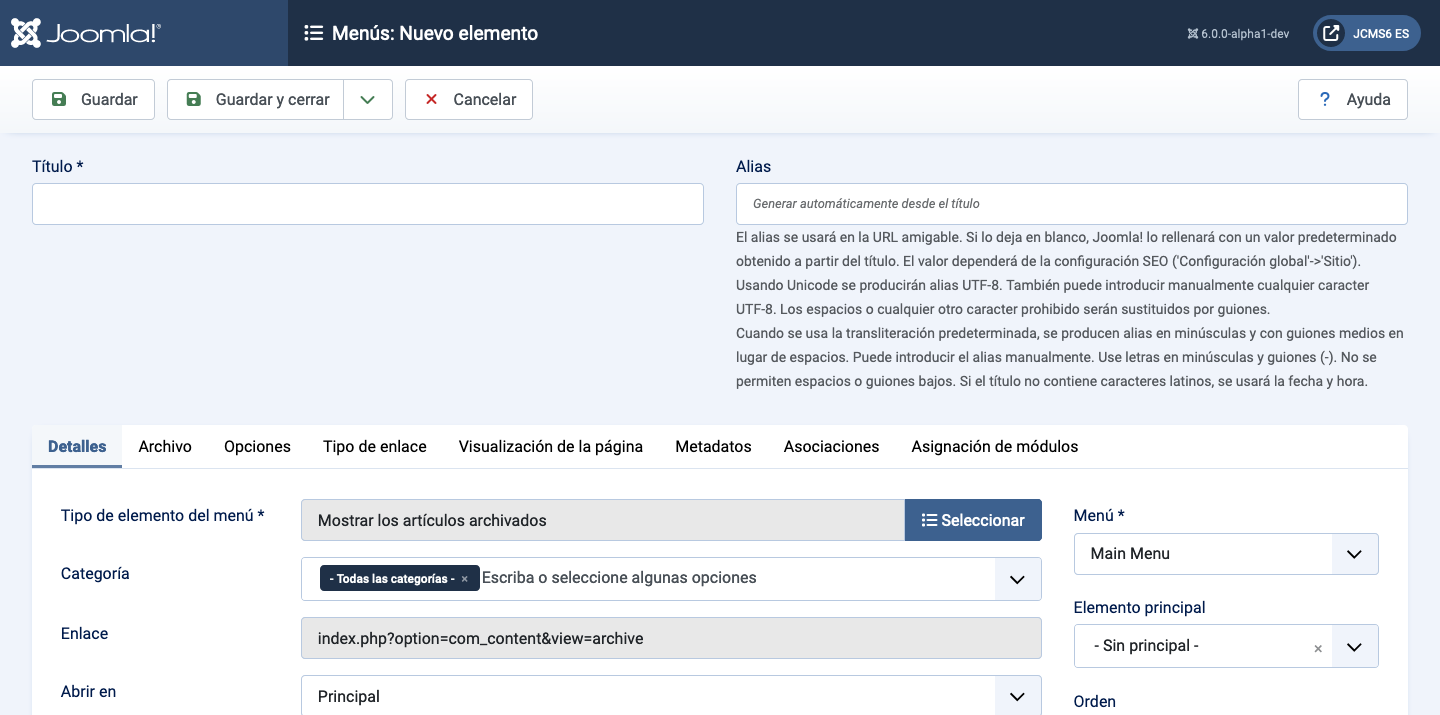Expand the Elemento principal dropdown chevron
1440x715 pixels.
tap(1355, 646)
